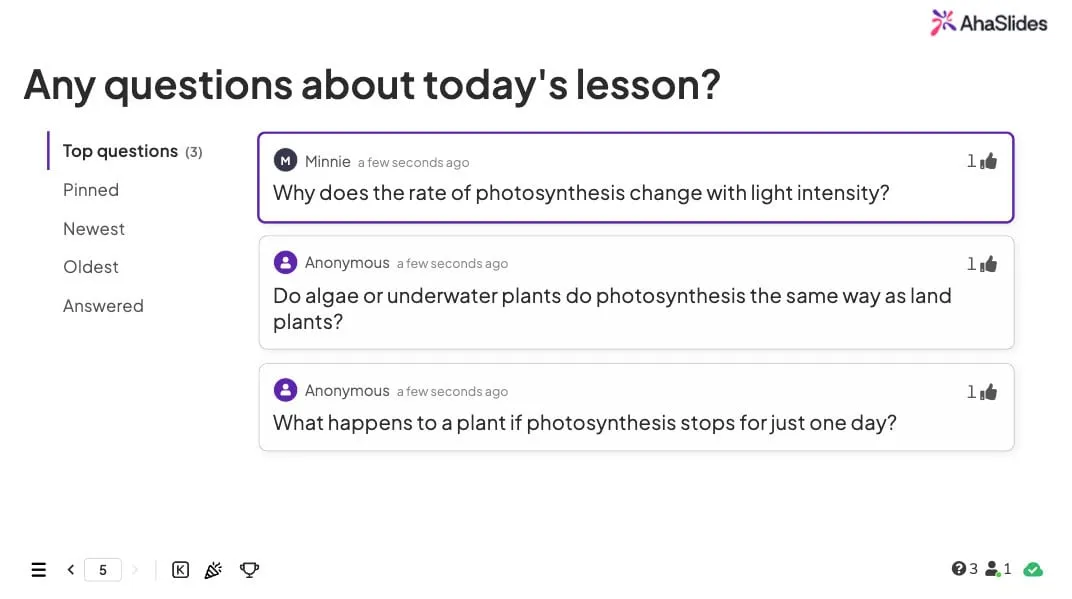The width and height of the screenshot is (1072, 599).
Task: Go to the previous slide arrow
Action: click(x=70, y=570)
